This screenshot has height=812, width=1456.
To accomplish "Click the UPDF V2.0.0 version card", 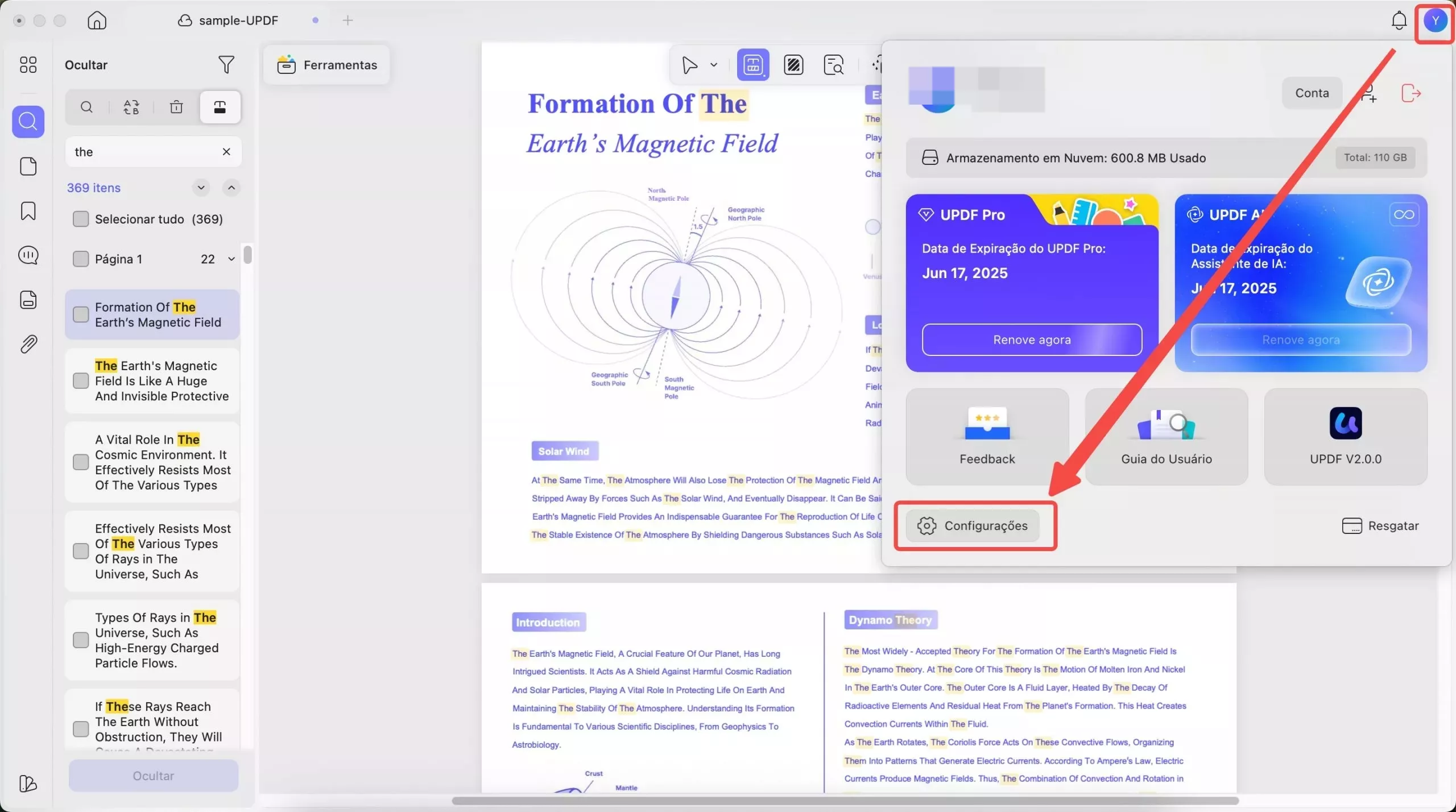I will pos(1346,437).
